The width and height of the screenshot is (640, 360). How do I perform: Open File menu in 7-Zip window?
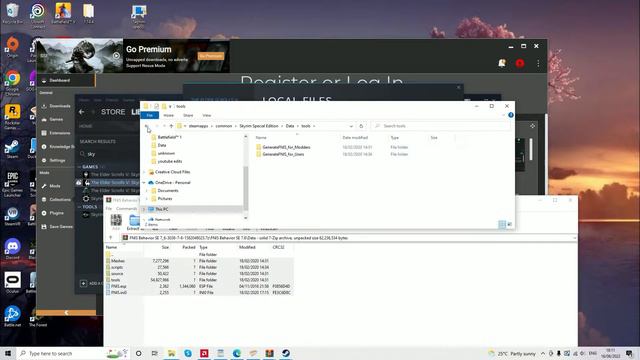pyautogui.click(x=109, y=209)
